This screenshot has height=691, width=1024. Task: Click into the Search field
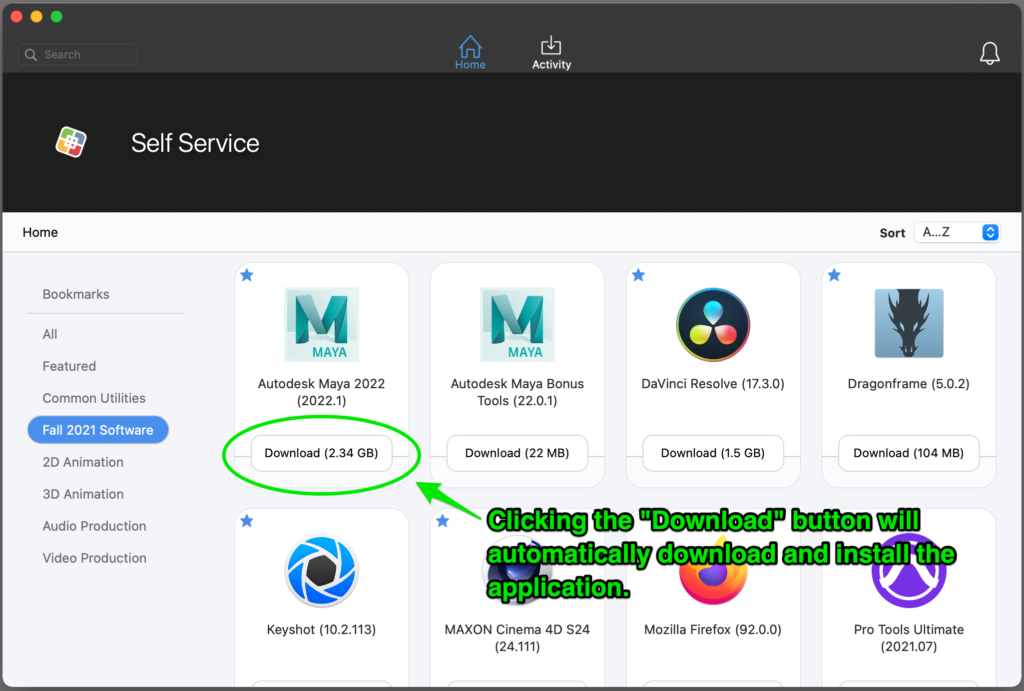click(78, 55)
